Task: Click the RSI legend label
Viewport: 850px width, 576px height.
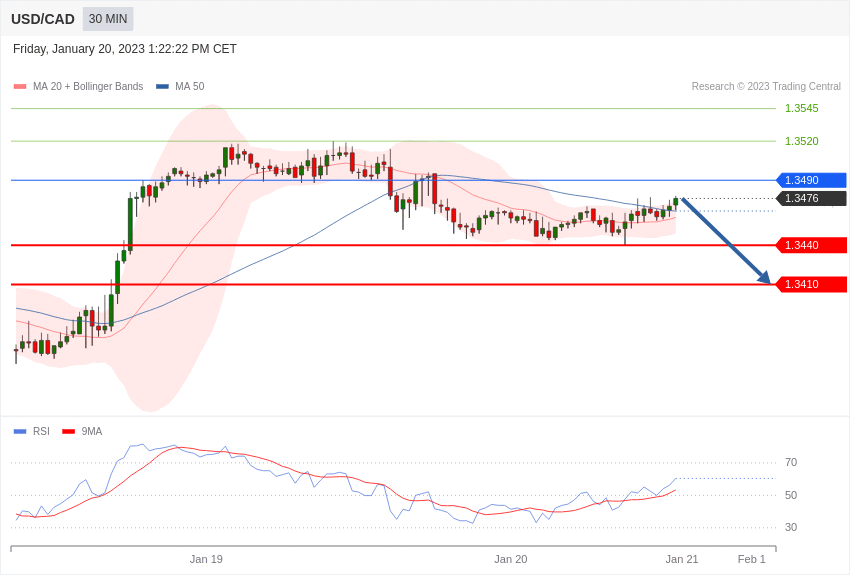Action: tap(41, 431)
